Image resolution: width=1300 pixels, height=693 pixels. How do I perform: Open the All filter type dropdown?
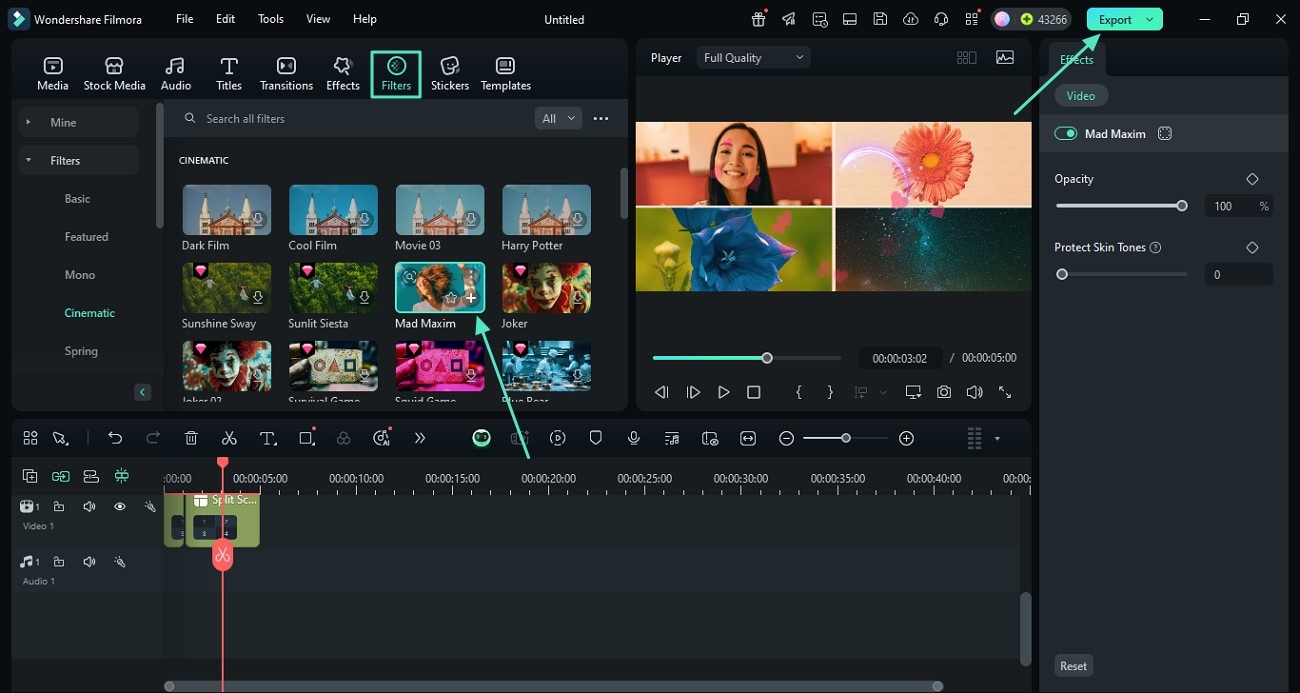pos(559,118)
